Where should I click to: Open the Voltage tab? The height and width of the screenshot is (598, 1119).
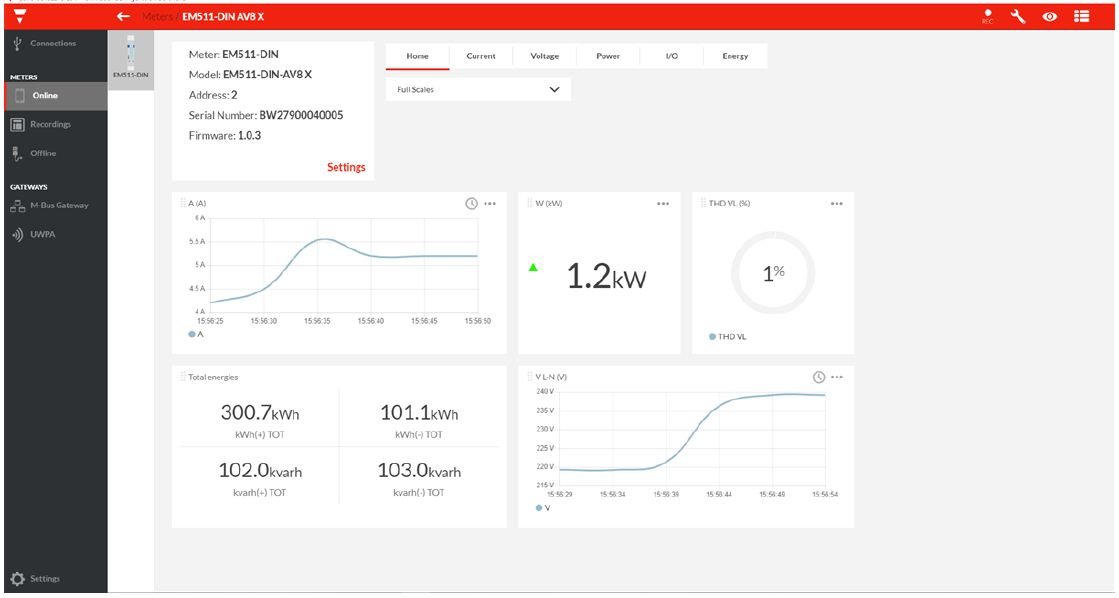point(544,56)
